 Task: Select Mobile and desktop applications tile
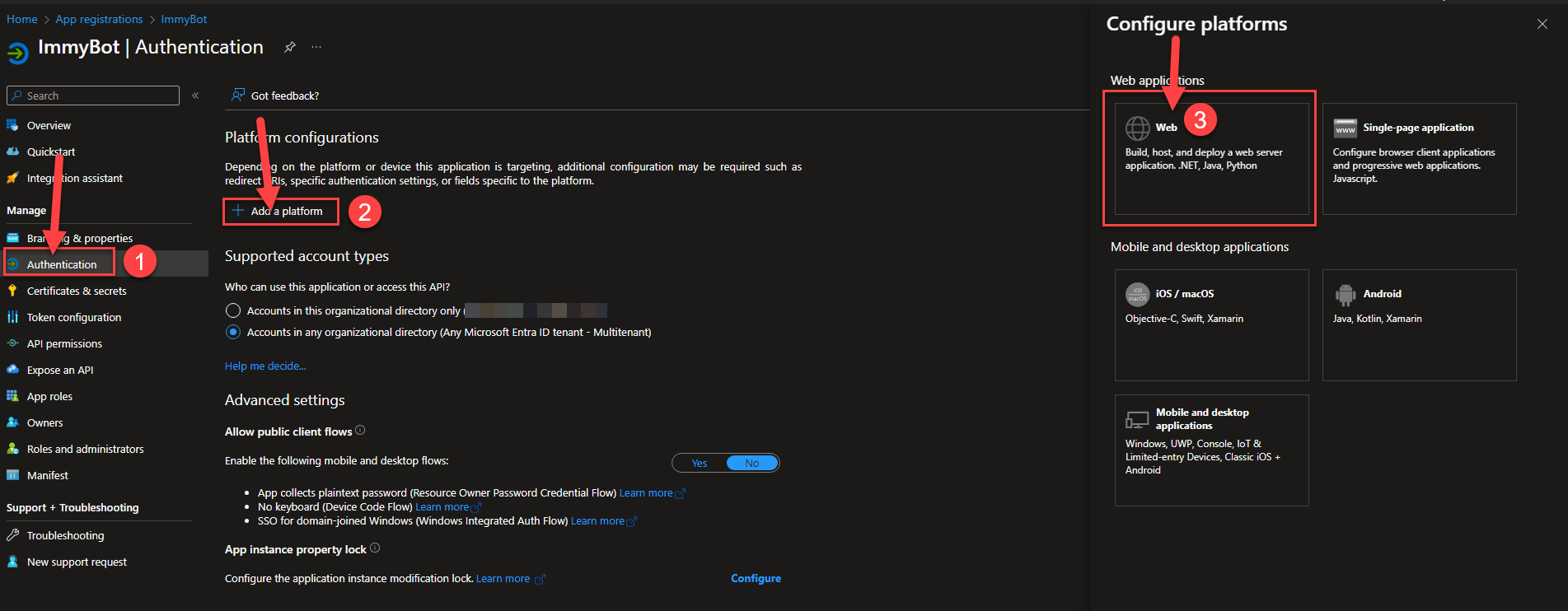coord(1211,450)
